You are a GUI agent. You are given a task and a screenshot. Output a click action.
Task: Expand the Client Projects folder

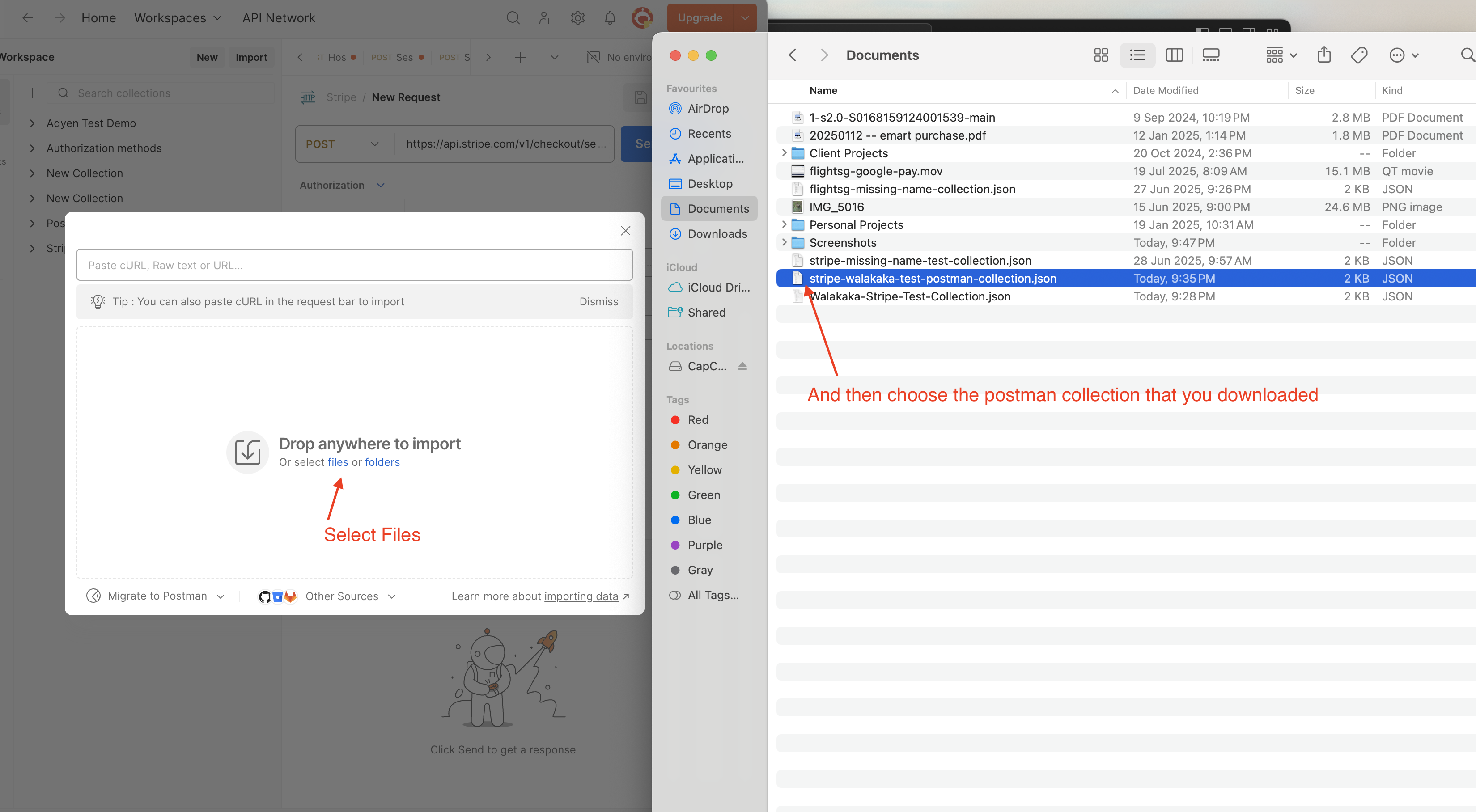tap(784, 153)
